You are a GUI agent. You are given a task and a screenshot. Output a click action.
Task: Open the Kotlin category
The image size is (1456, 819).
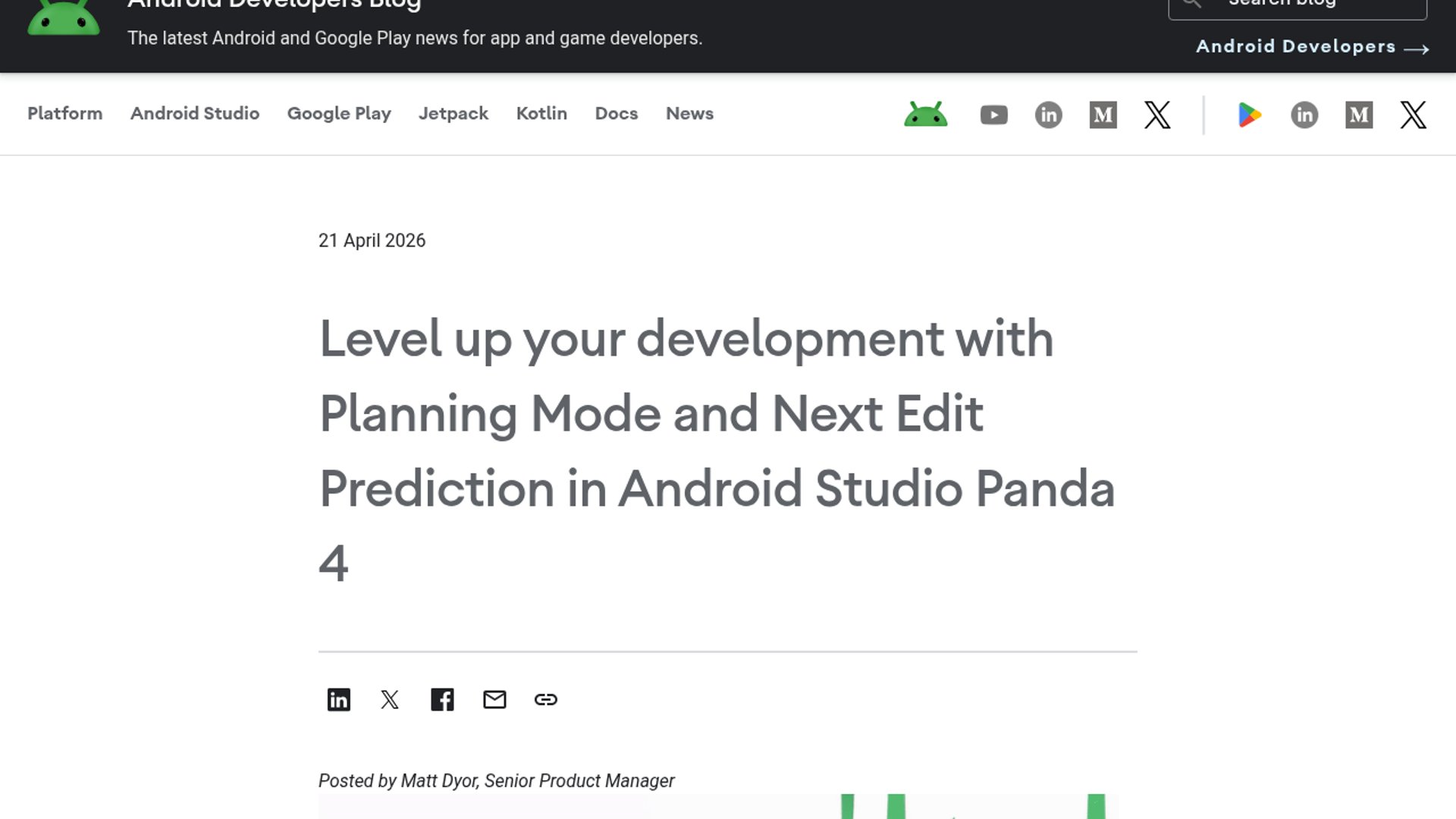[x=541, y=114]
